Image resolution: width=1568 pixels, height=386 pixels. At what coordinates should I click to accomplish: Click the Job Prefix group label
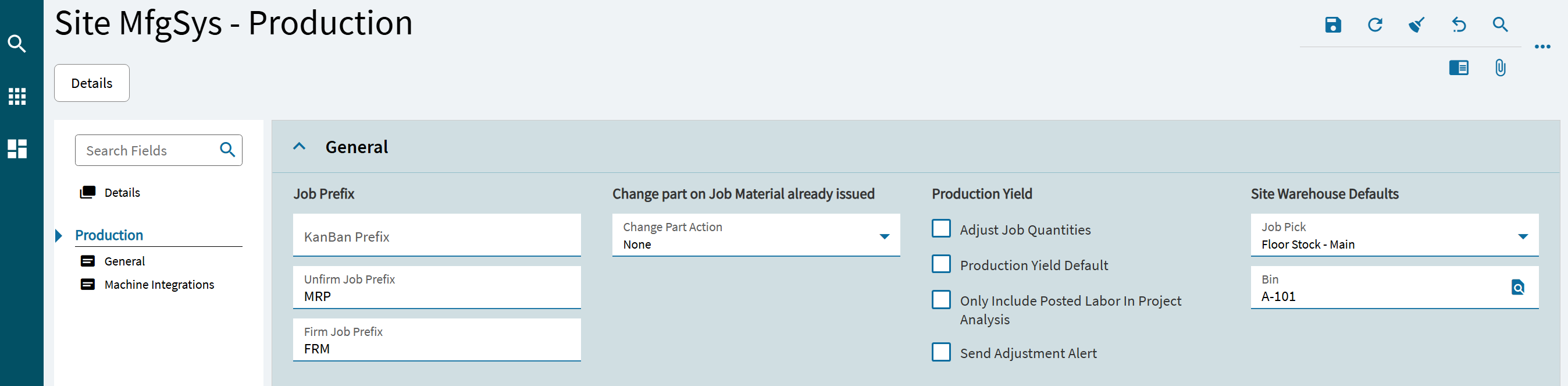coord(324,194)
